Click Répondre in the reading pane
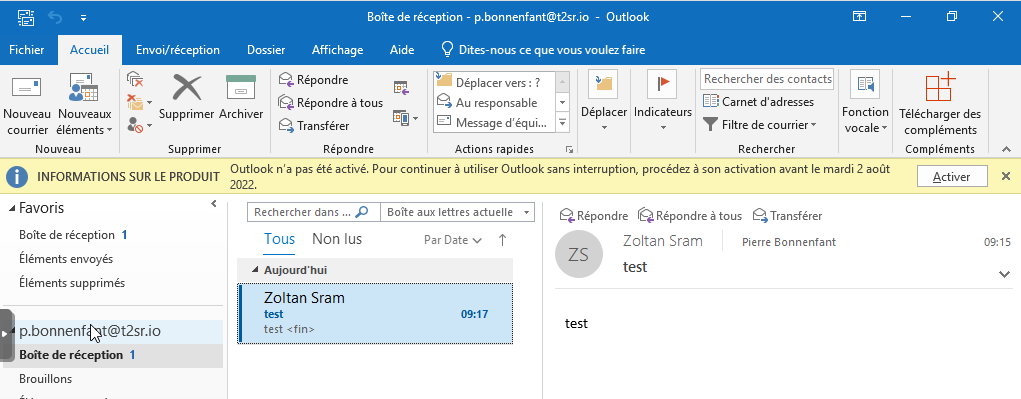 pos(594,215)
